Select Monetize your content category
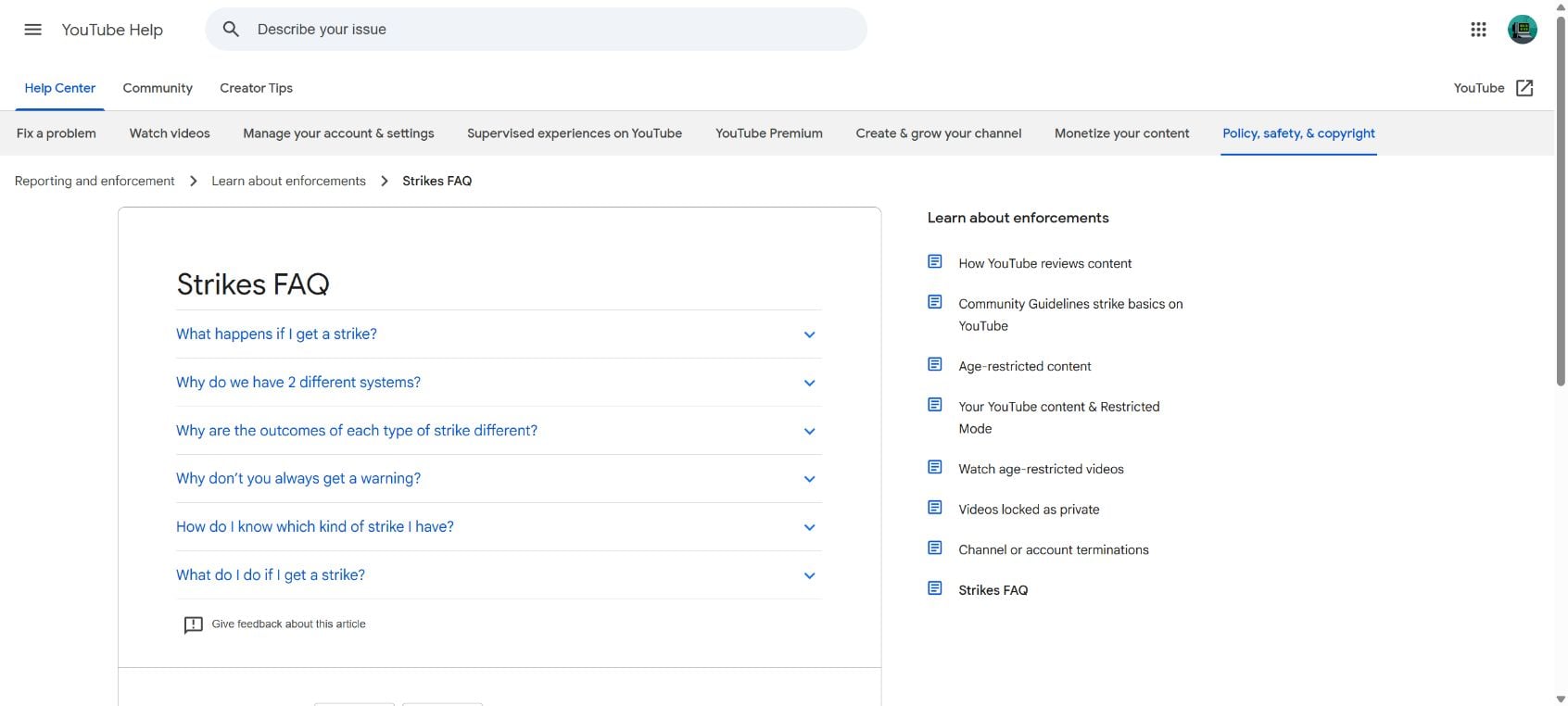Viewport: 1568px width, 706px height. tap(1122, 133)
